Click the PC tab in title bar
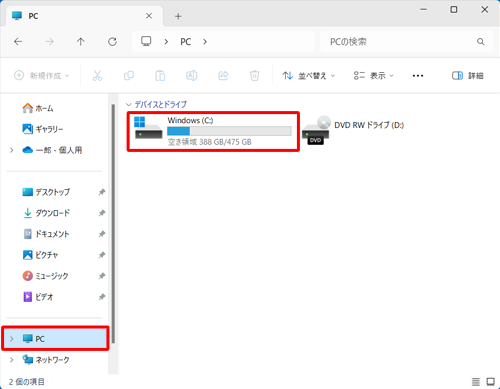 (x=83, y=16)
